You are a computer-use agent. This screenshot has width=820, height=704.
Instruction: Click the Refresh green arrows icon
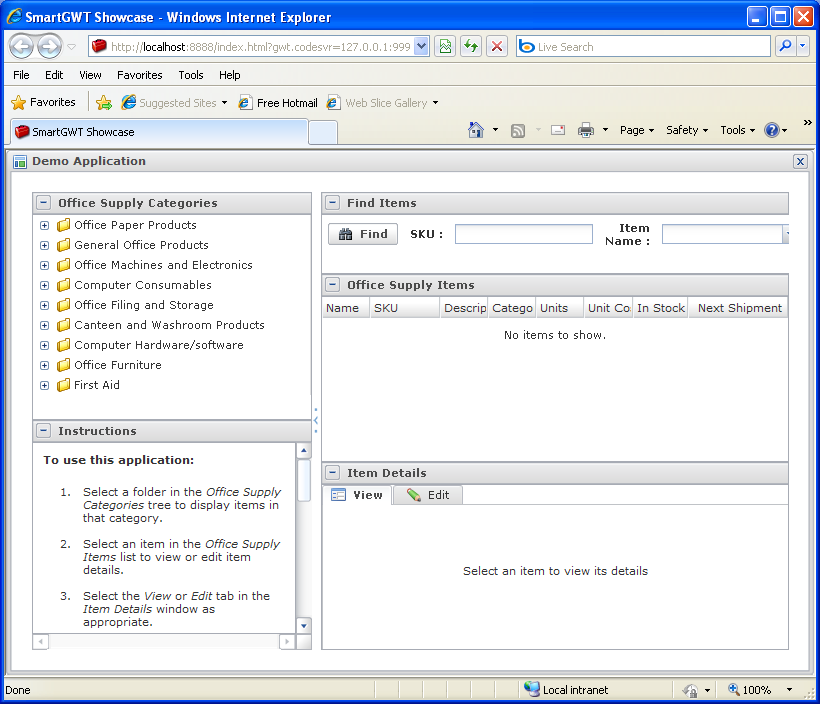coord(471,47)
